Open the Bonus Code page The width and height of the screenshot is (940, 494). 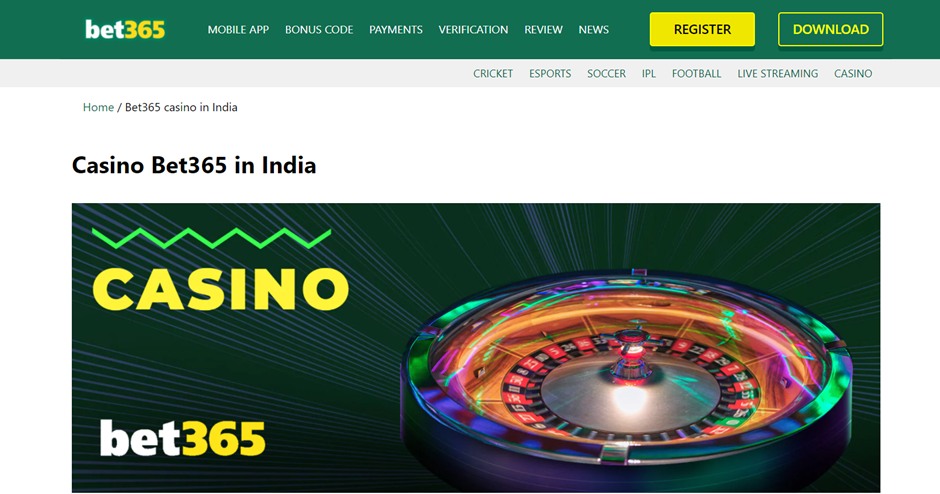click(319, 29)
